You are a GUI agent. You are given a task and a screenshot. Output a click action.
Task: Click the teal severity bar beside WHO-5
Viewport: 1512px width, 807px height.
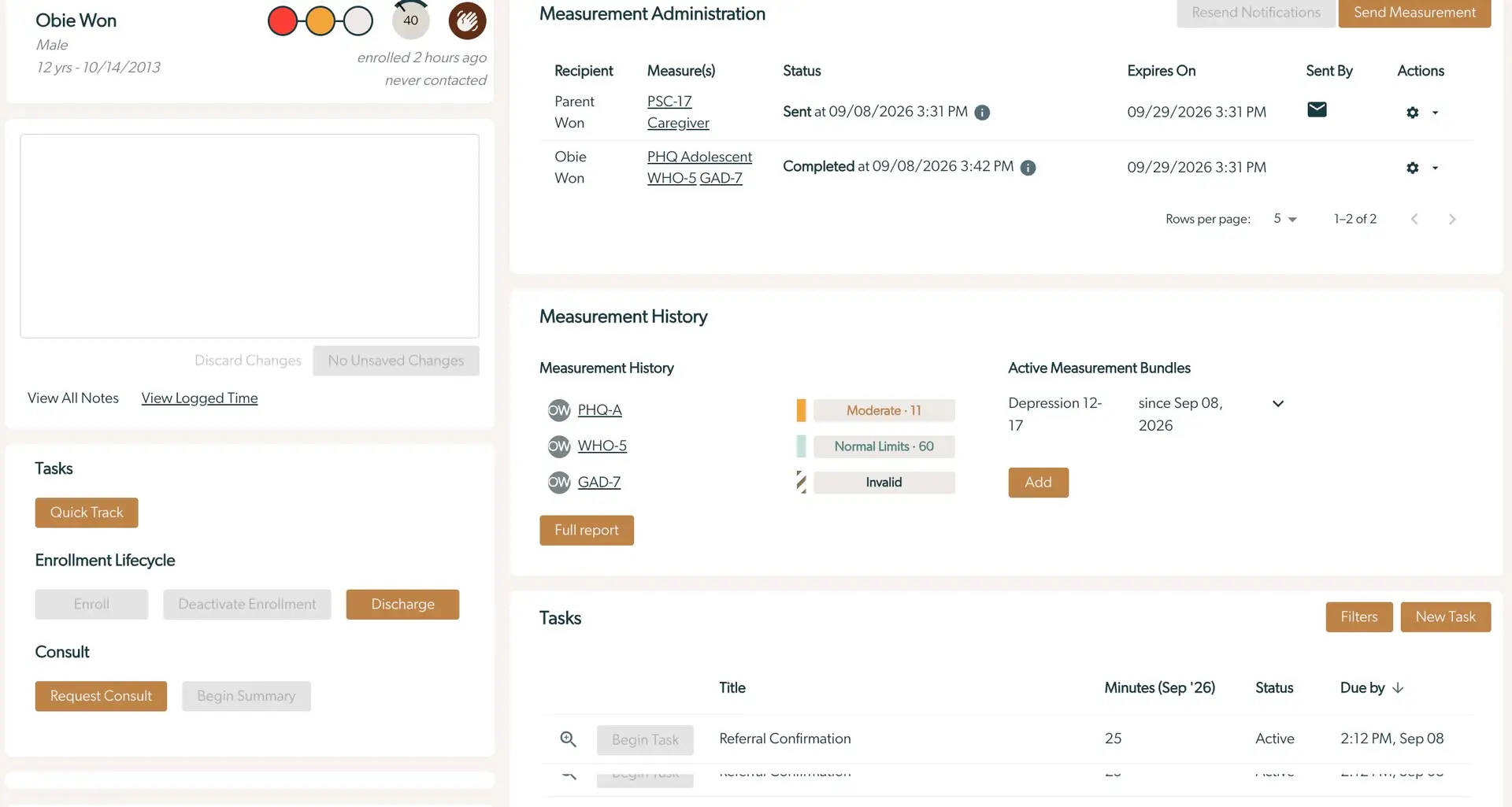point(801,446)
